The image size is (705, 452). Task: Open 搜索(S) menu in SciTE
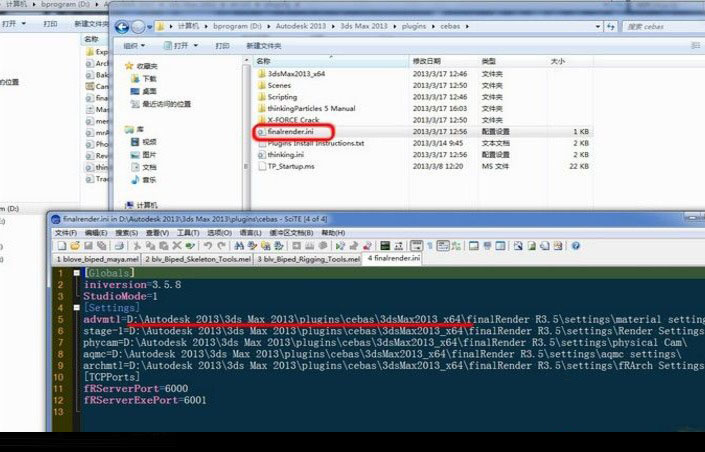point(126,233)
